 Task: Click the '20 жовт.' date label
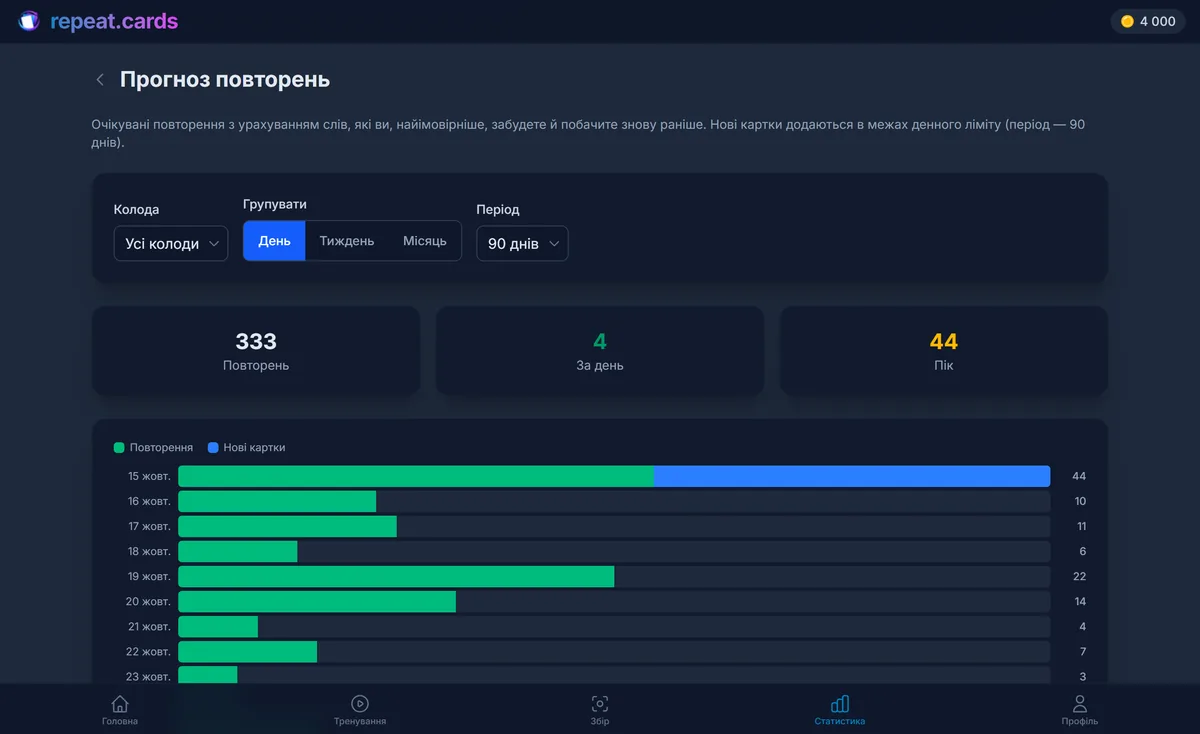click(x=149, y=601)
